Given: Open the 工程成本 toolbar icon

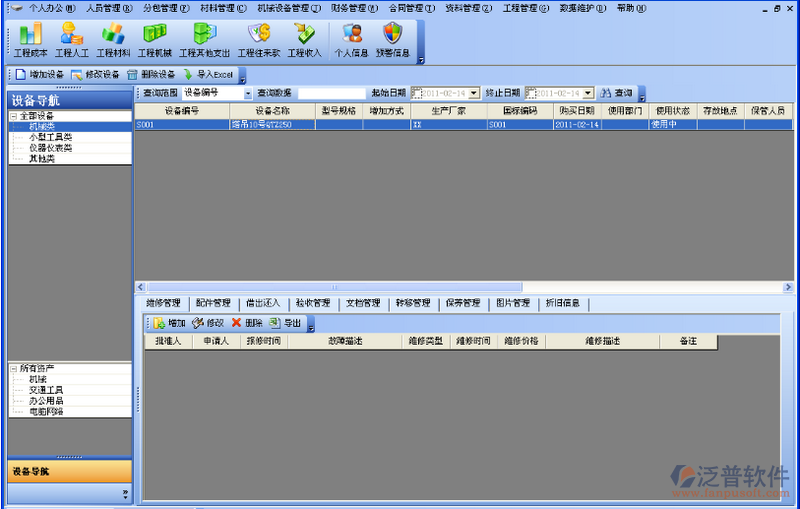Looking at the screenshot, I should pos(31,40).
